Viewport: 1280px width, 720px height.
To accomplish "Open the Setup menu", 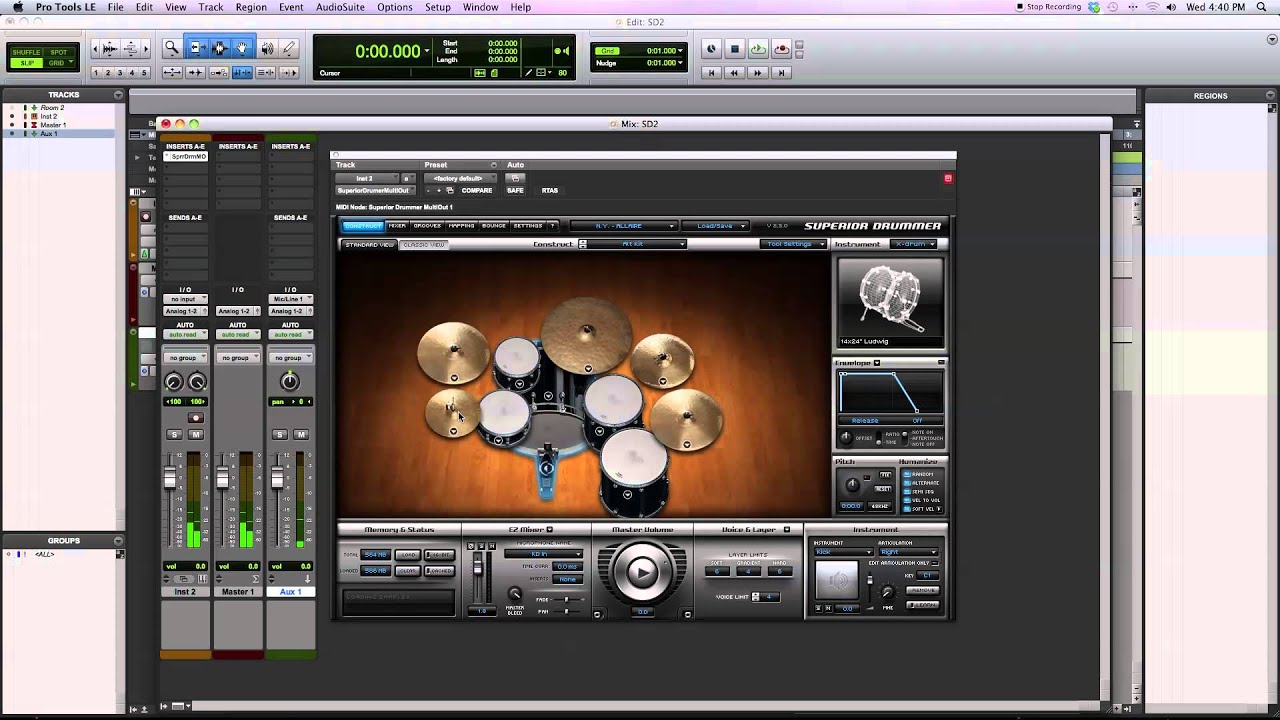I will point(438,7).
